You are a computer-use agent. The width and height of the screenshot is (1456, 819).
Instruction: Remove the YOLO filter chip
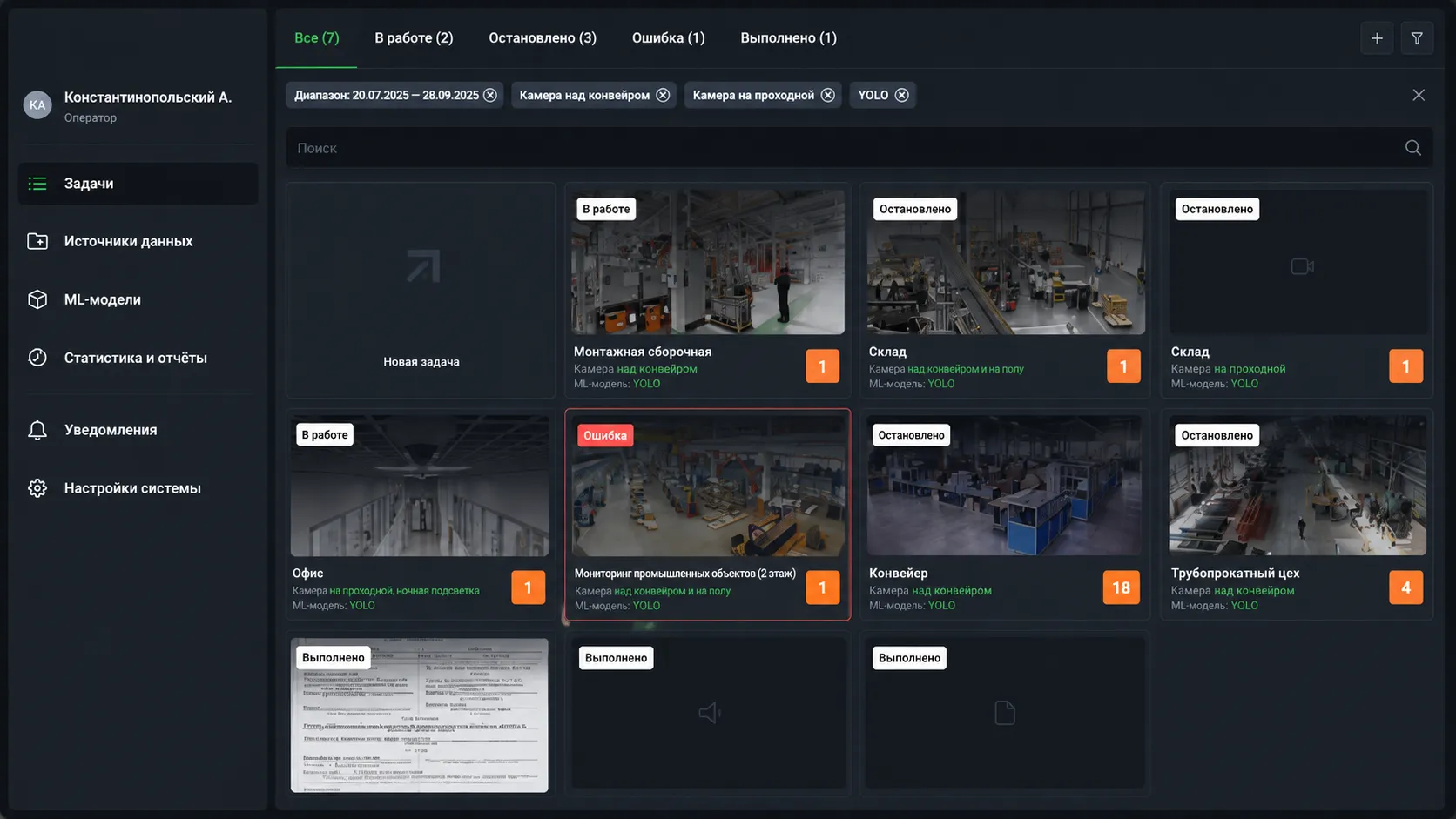(901, 95)
